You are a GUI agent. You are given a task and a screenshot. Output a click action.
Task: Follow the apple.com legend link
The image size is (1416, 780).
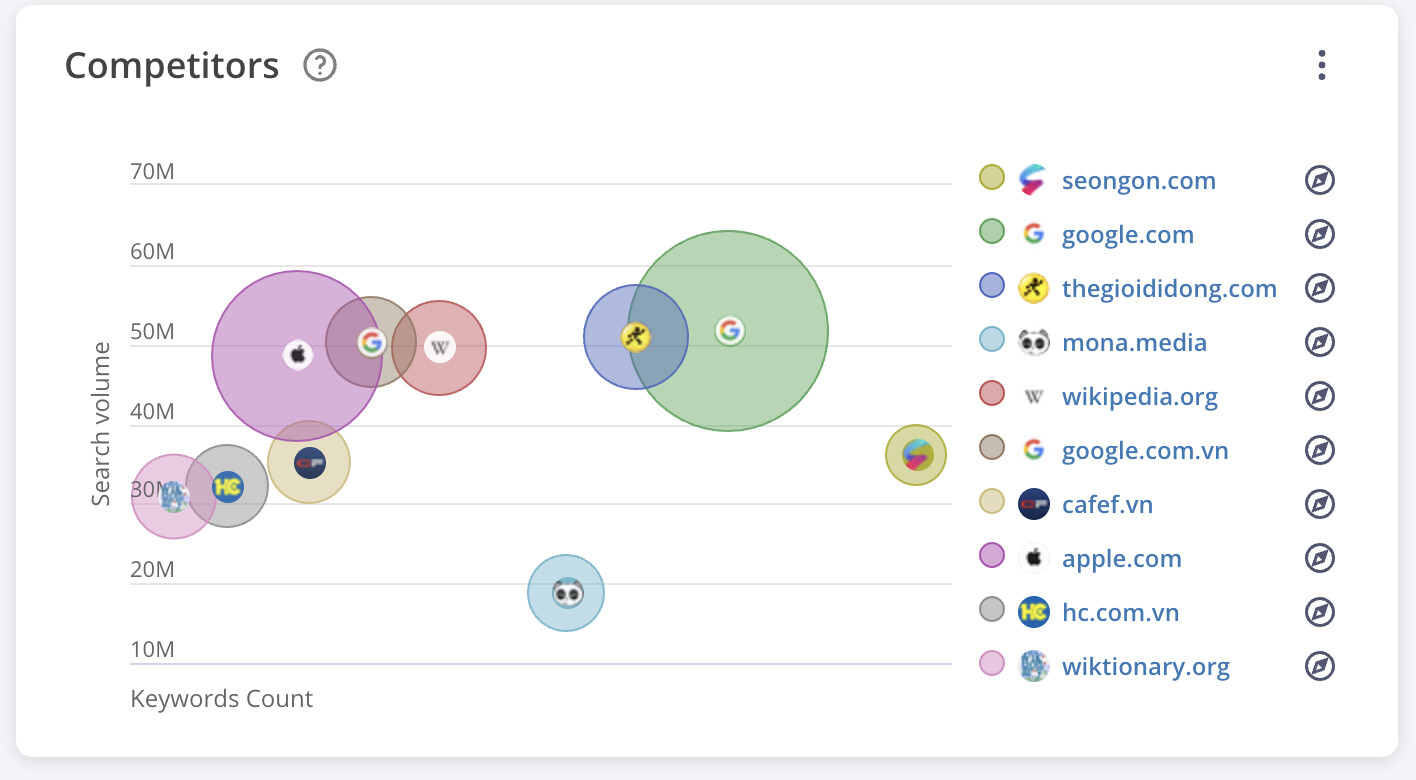click(1121, 558)
